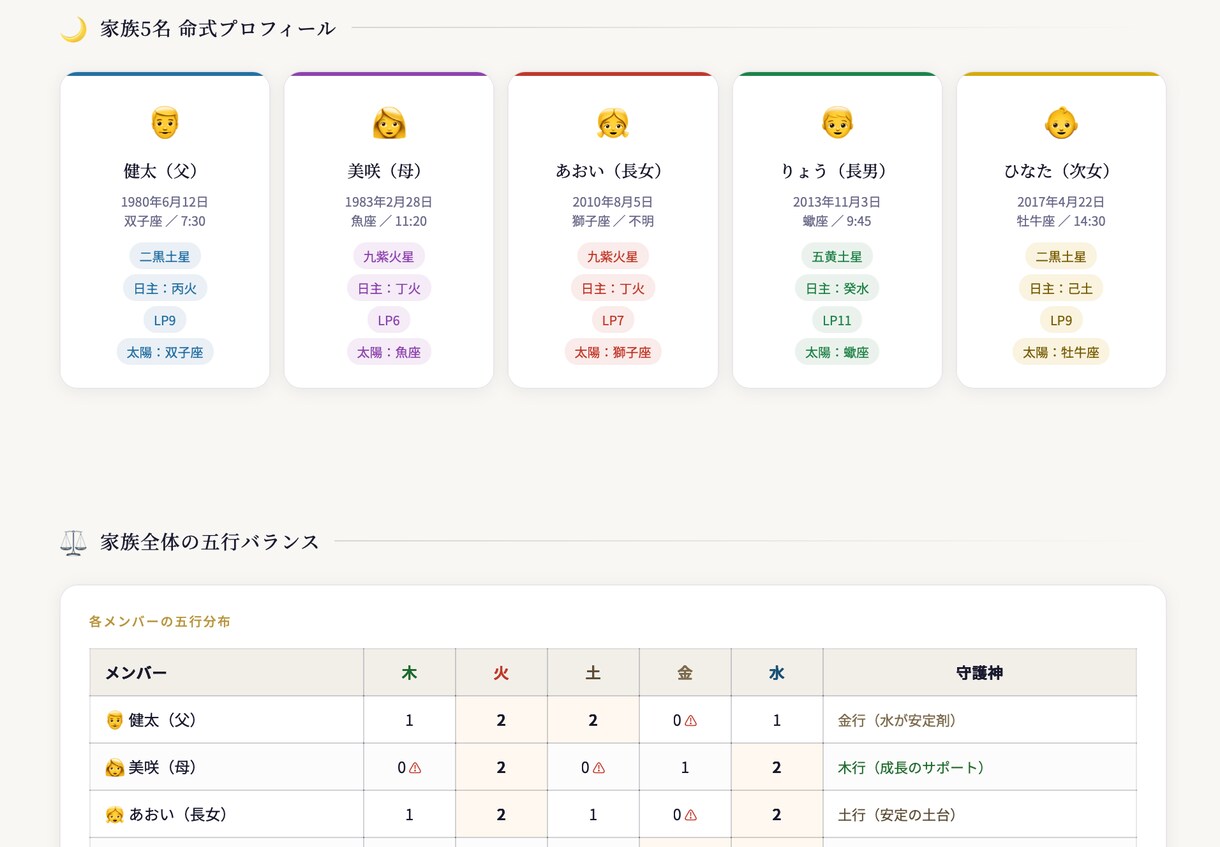
Task: Click あおい（長女）avatar emoji on card
Action: coord(613,123)
